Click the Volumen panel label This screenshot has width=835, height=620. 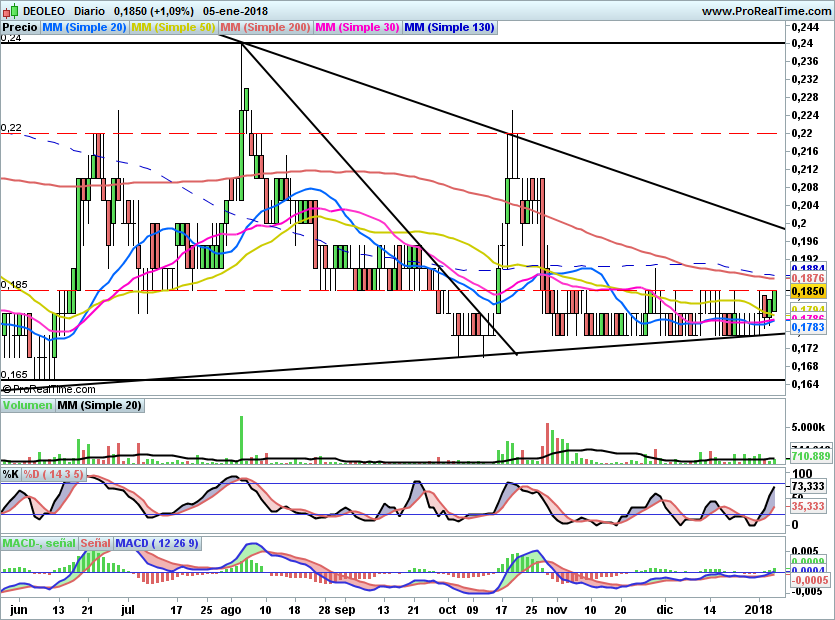(x=27, y=406)
